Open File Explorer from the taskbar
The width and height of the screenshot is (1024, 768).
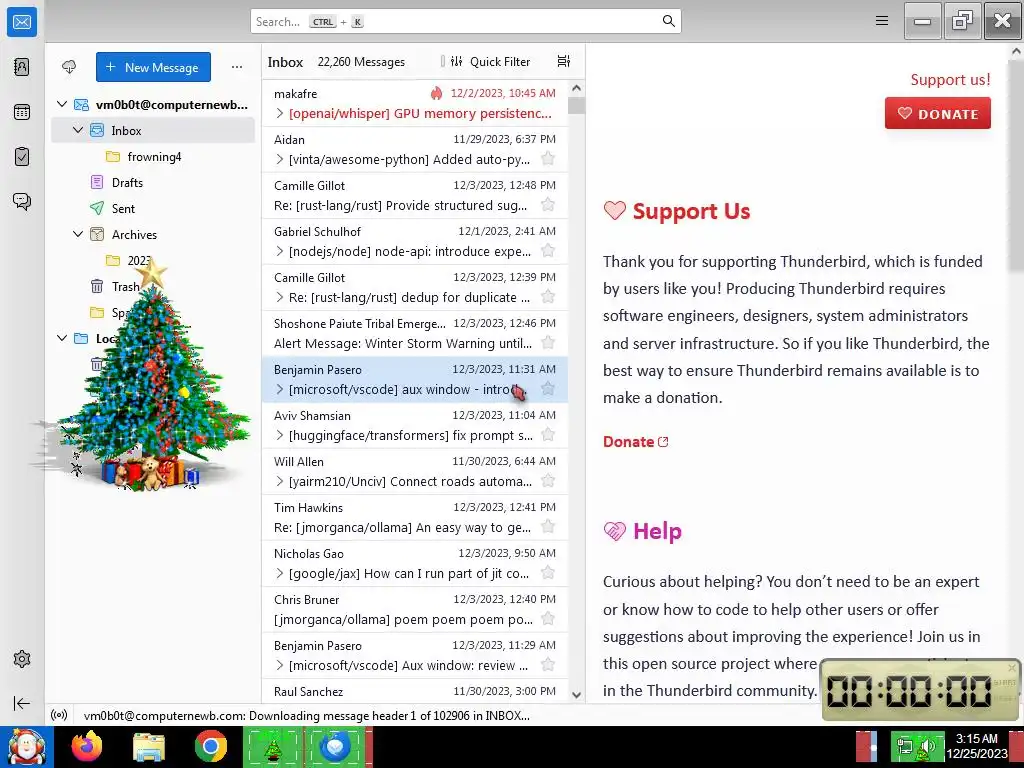click(149, 747)
